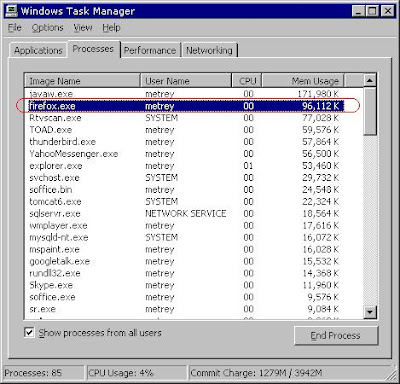Open the View menu

83,28
